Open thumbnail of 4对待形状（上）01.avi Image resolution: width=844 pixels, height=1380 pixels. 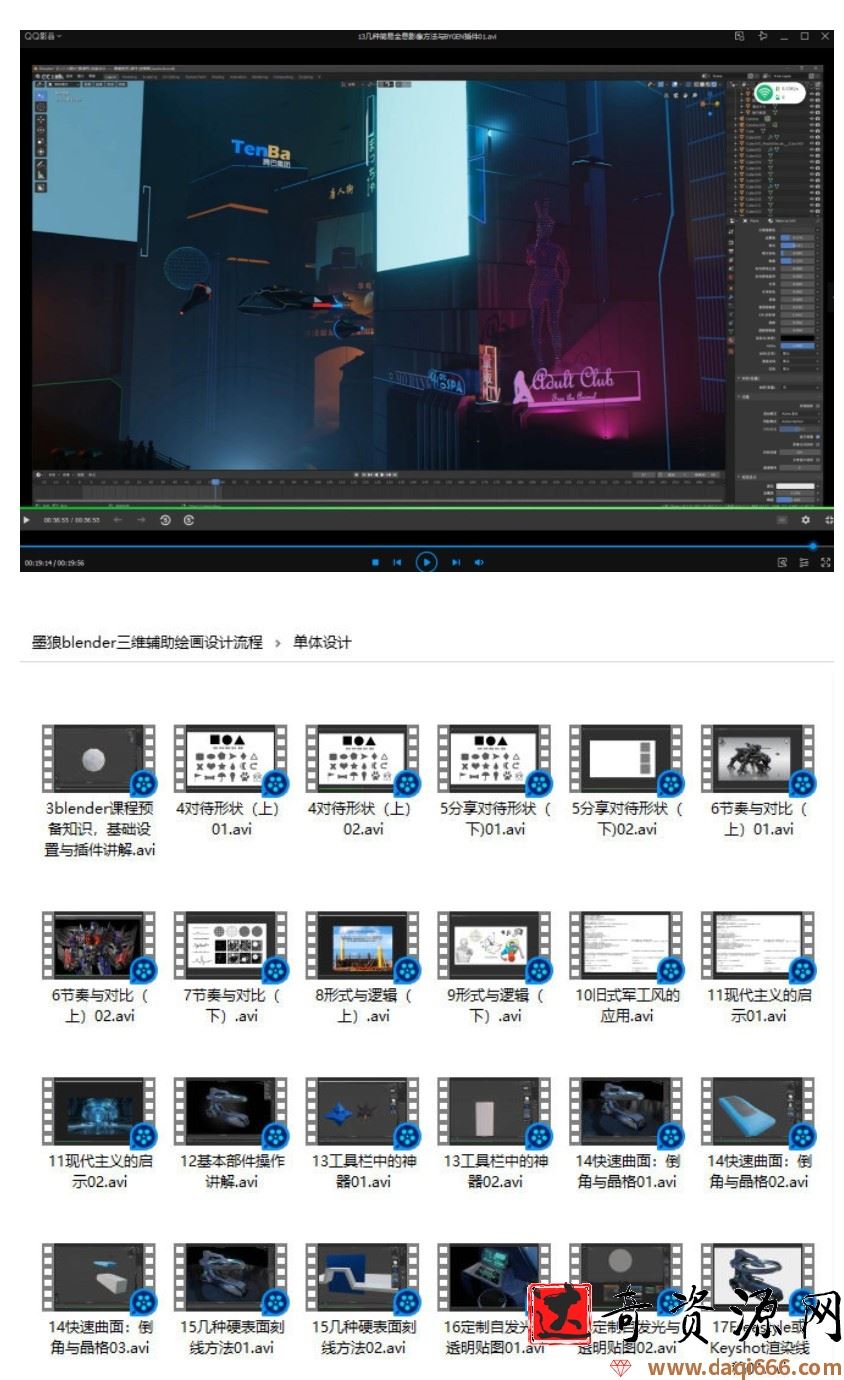[230, 760]
